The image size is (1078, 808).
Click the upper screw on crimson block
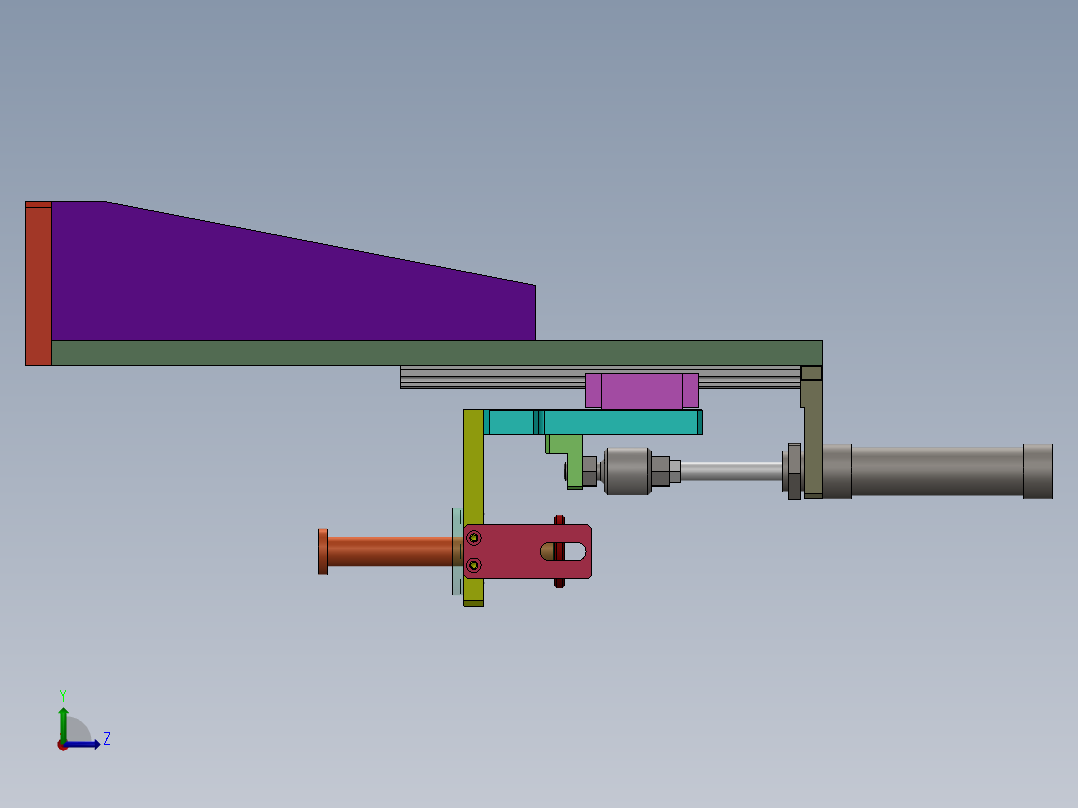pos(474,538)
